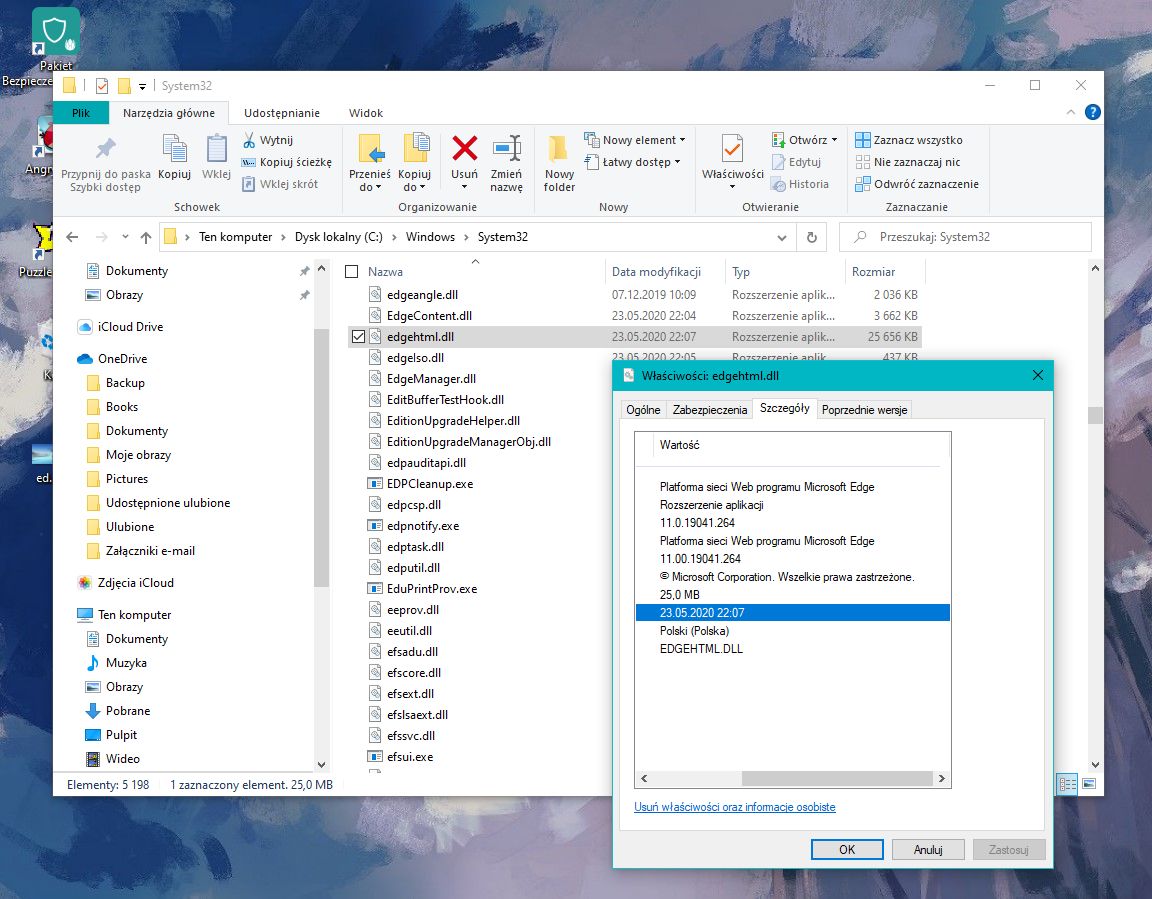Click the Pin to Quick access icon

click(106, 149)
